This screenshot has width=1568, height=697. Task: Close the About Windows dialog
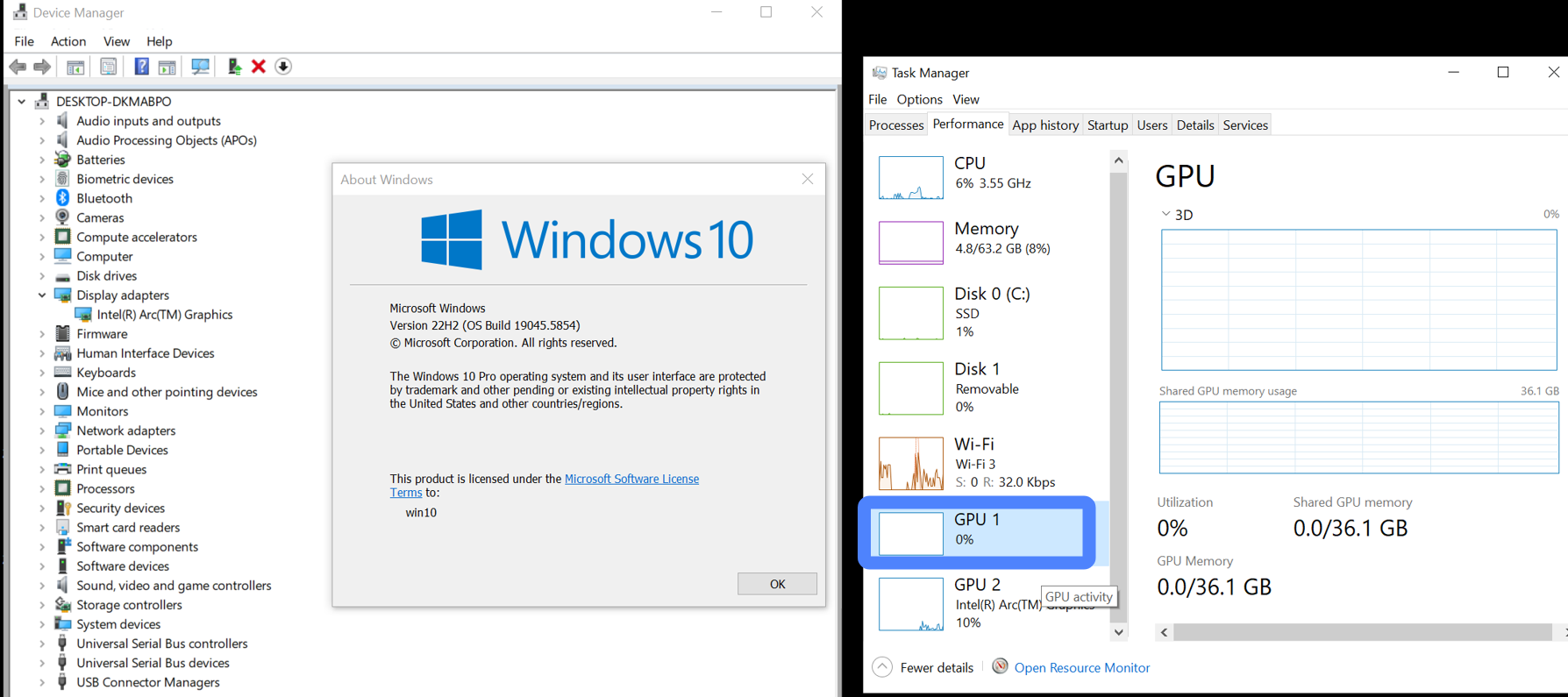(x=808, y=179)
